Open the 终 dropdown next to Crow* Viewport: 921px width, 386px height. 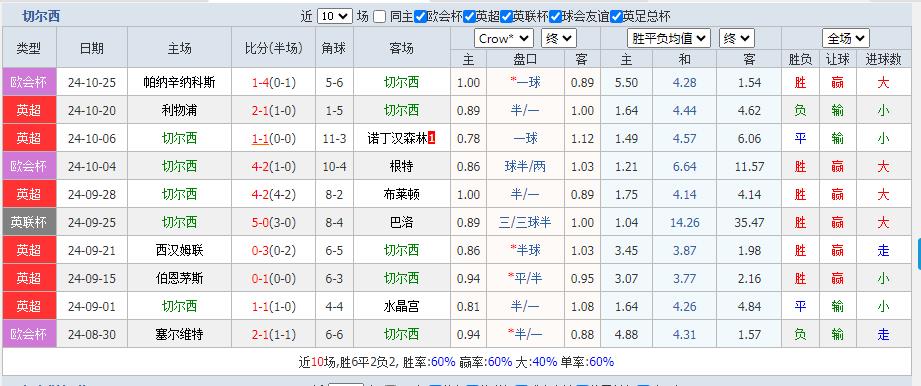(559, 39)
